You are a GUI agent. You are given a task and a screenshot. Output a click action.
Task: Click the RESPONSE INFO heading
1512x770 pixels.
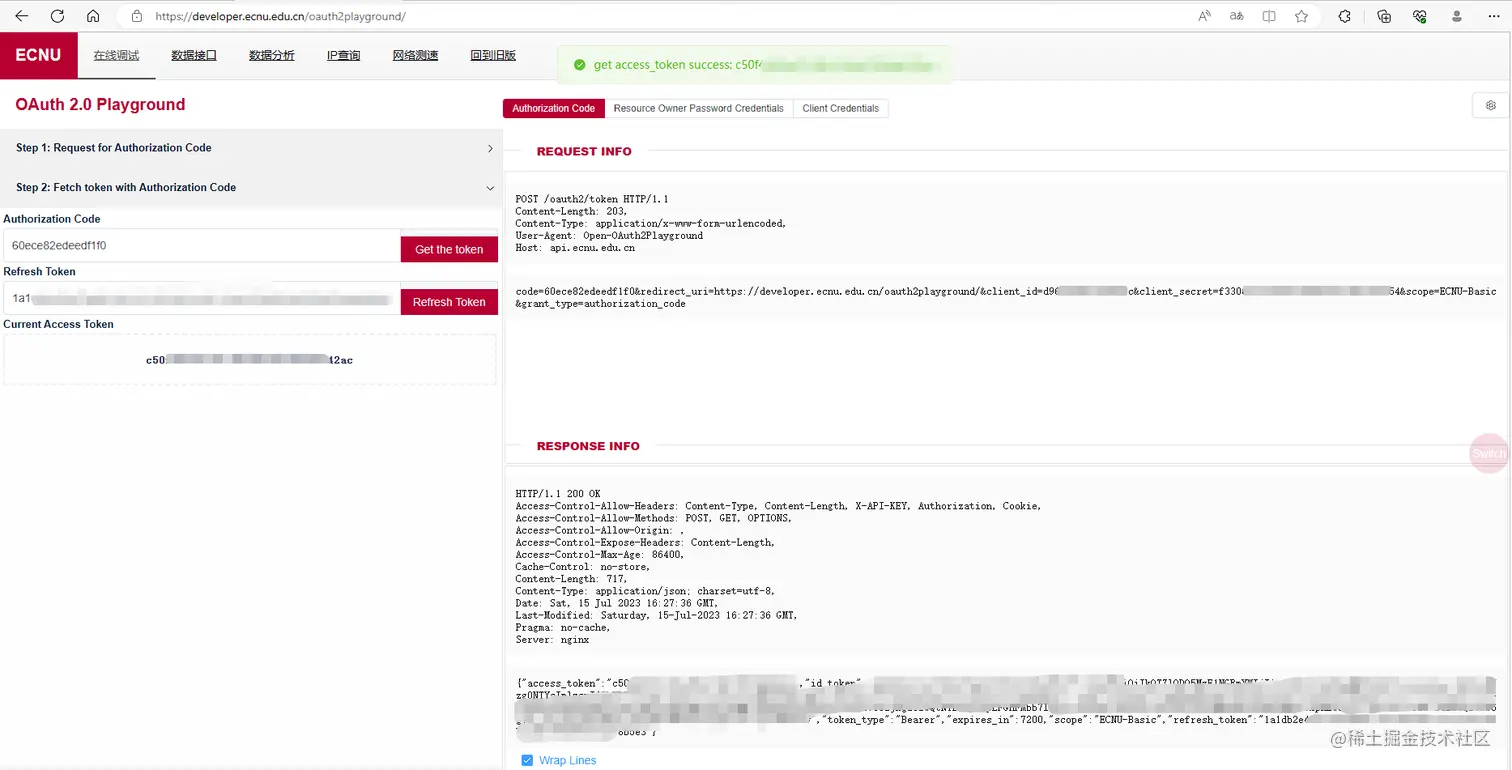tap(588, 446)
